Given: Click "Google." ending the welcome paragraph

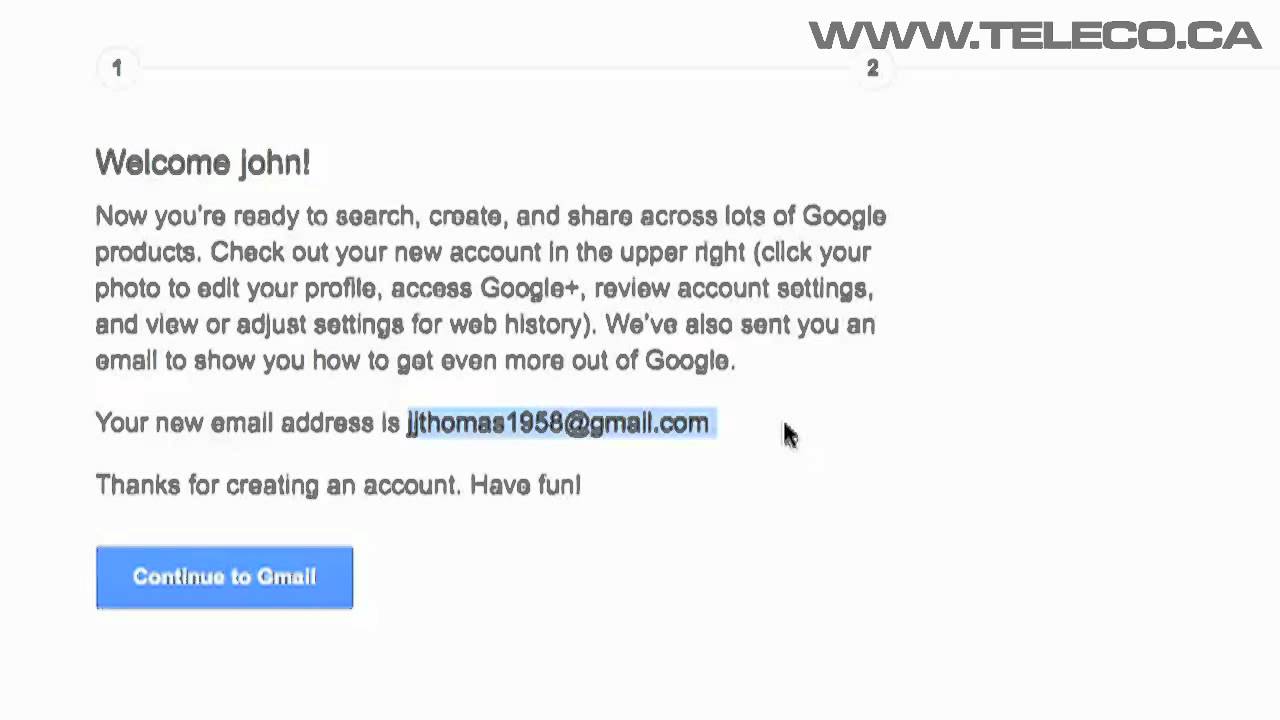Looking at the screenshot, I should tap(690, 361).
